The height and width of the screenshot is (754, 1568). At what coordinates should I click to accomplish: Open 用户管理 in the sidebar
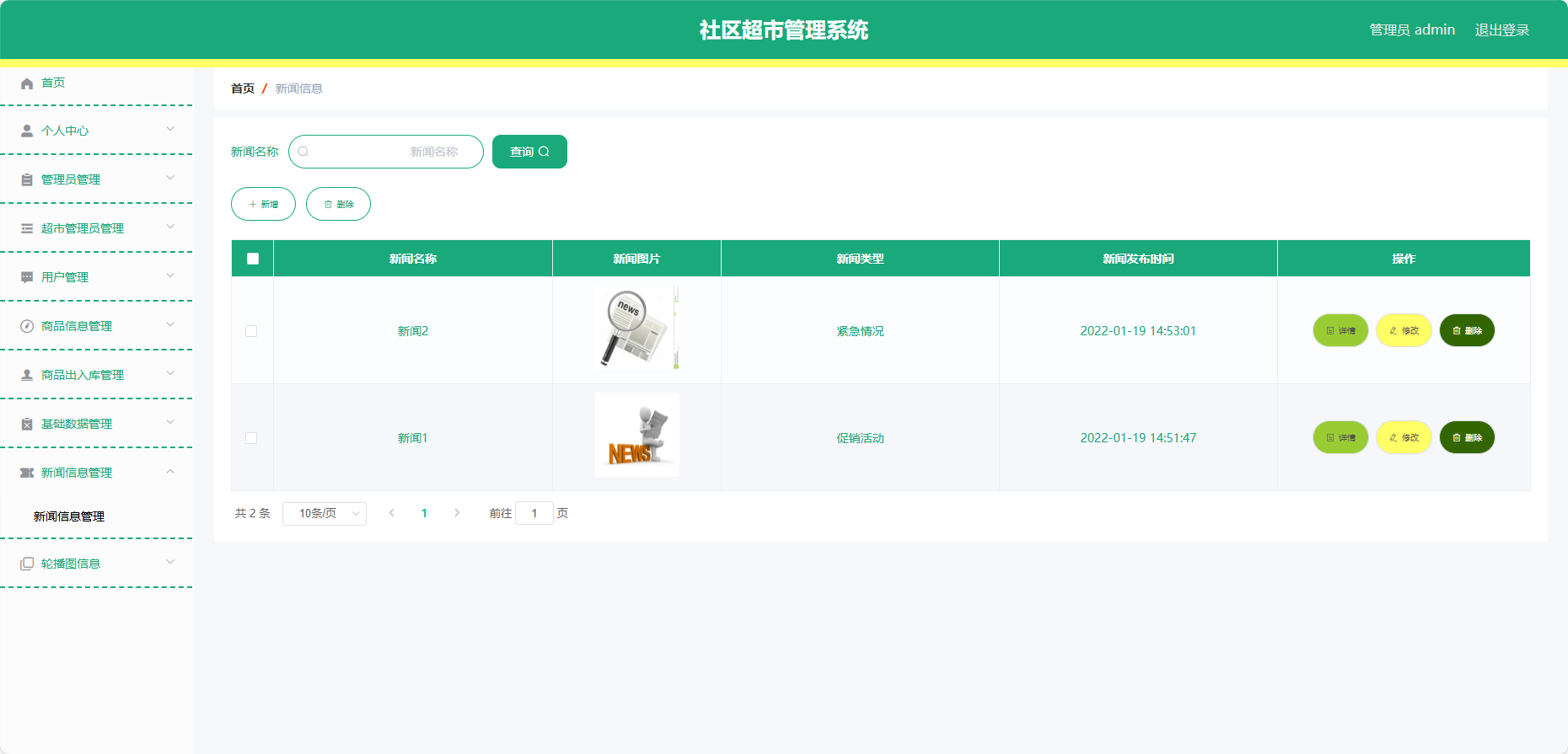coord(96,277)
